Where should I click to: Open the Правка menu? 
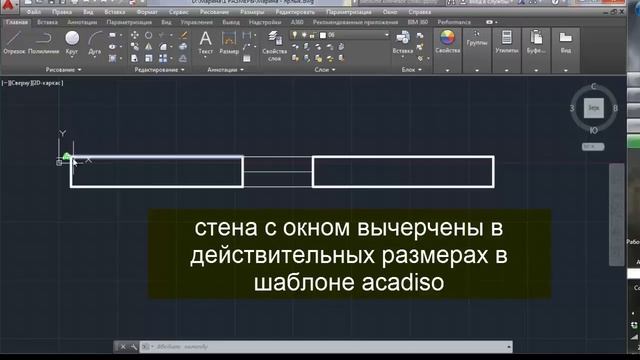tap(62, 12)
